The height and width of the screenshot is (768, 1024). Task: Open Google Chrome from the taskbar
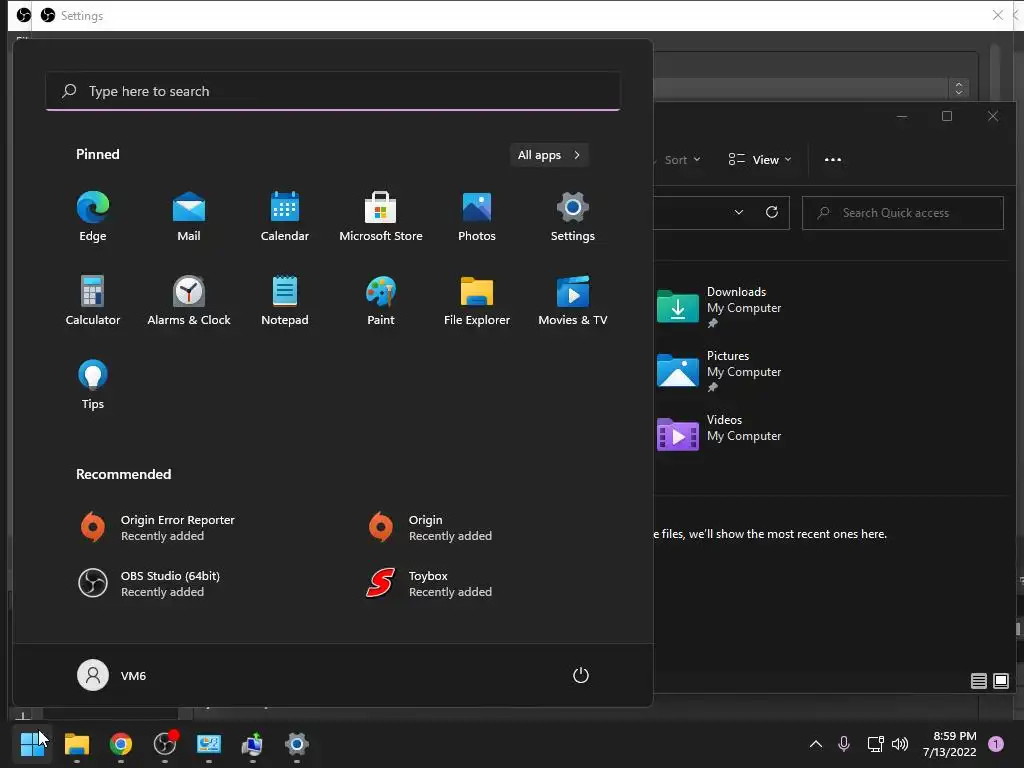click(x=121, y=744)
